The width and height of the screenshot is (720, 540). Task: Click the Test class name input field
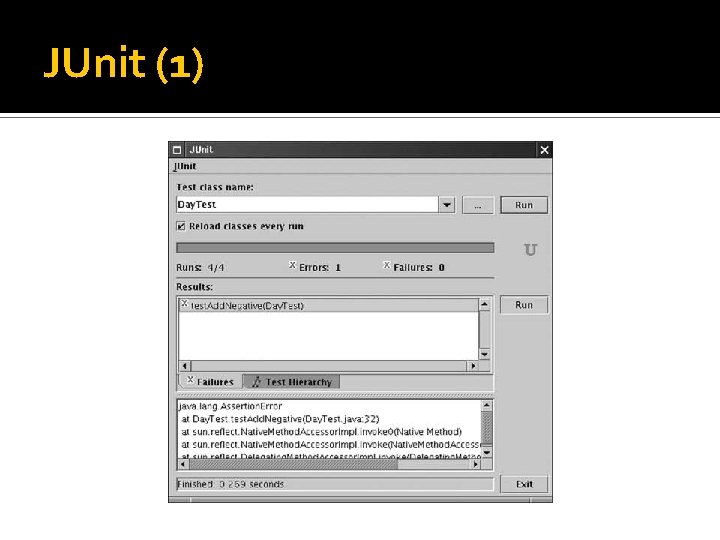click(307, 205)
